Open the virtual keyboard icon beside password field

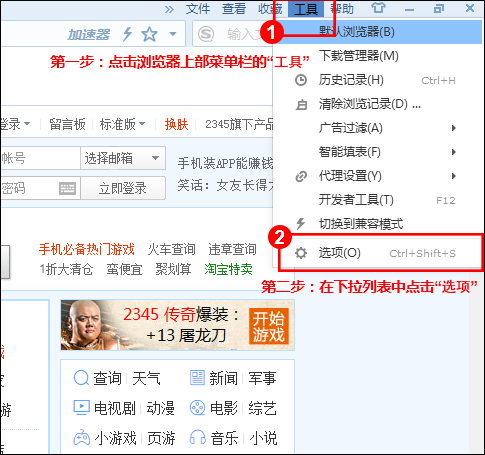coord(67,189)
